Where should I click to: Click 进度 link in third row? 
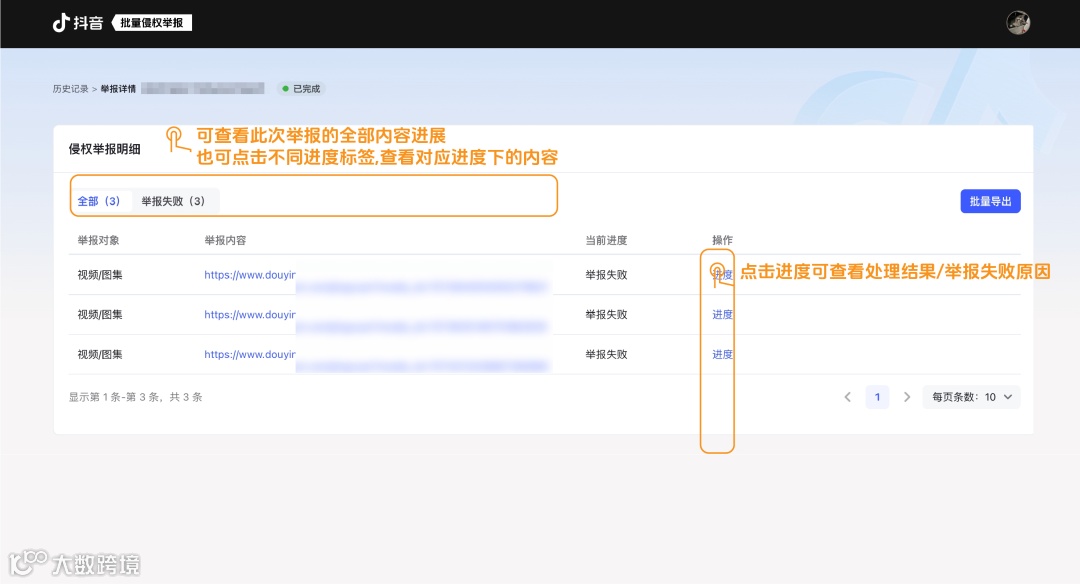tap(723, 355)
